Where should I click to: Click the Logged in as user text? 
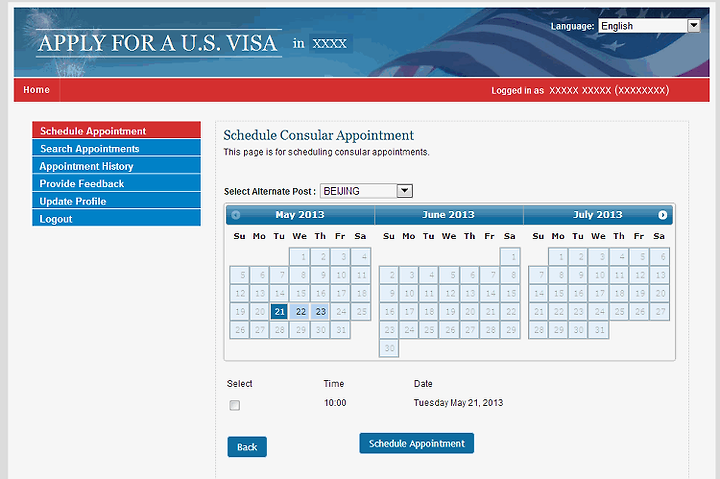click(580, 90)
